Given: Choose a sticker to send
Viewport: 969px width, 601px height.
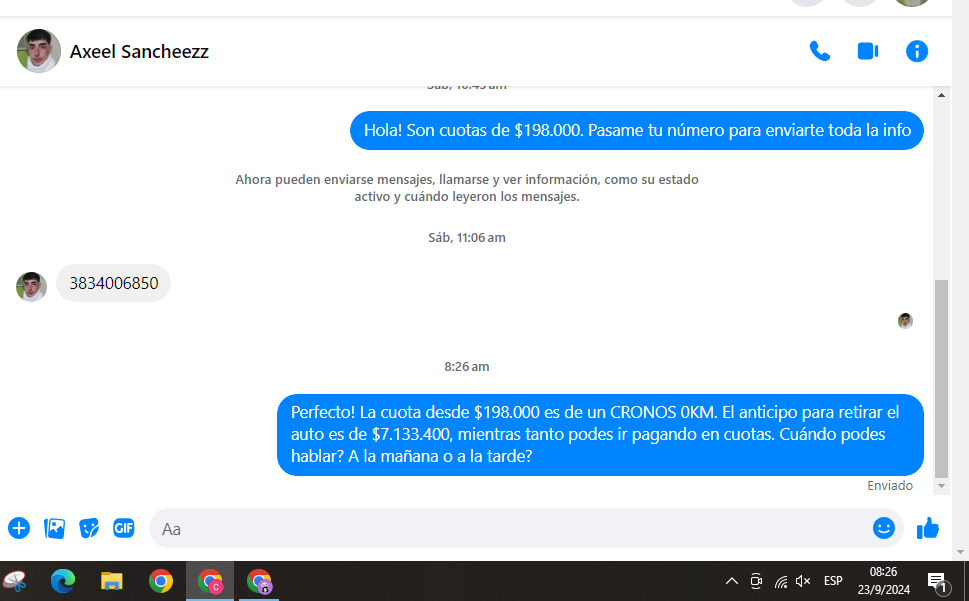Looking at the screenshot, I should coord(89,528).
